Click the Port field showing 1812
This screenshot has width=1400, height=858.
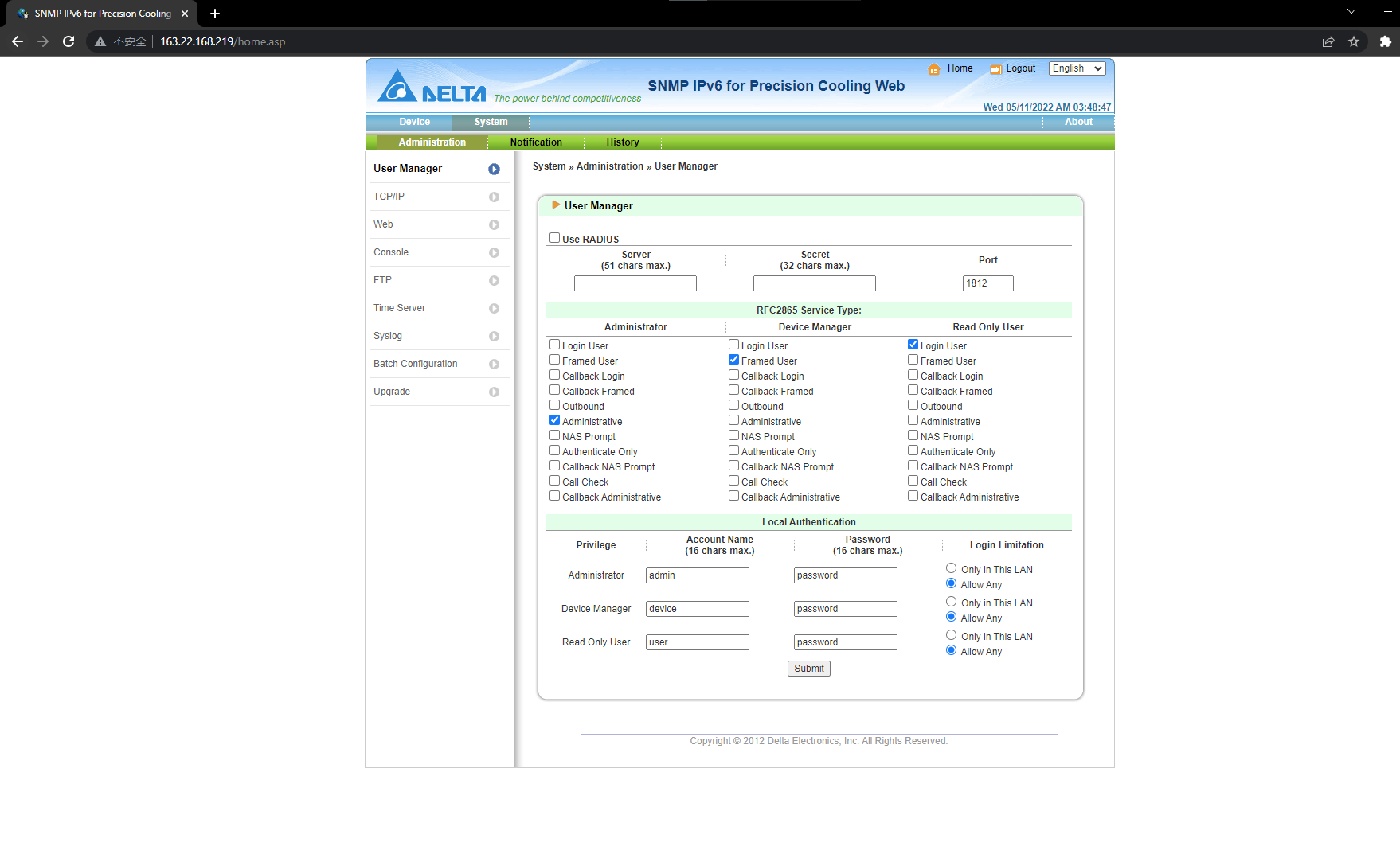pos(988,283)
